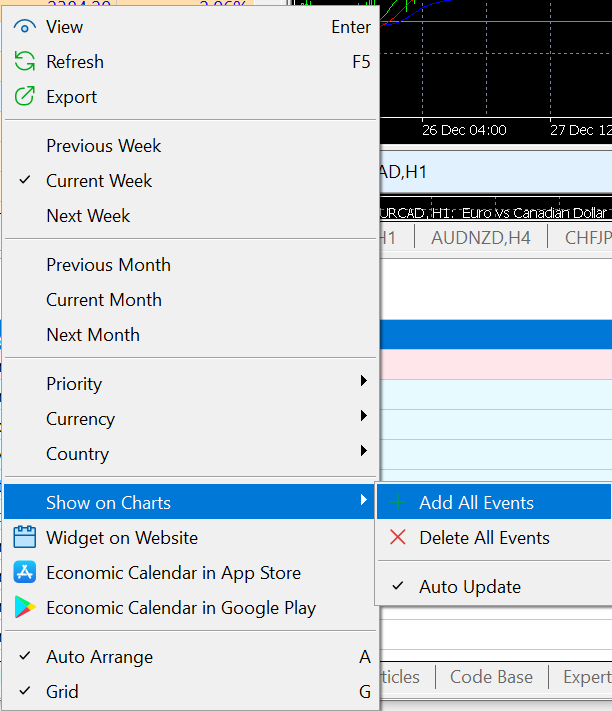The height and width of the screenshot is (711, 612).
Task: Expand the Currency submenu
Action: (x=80, y=419)
